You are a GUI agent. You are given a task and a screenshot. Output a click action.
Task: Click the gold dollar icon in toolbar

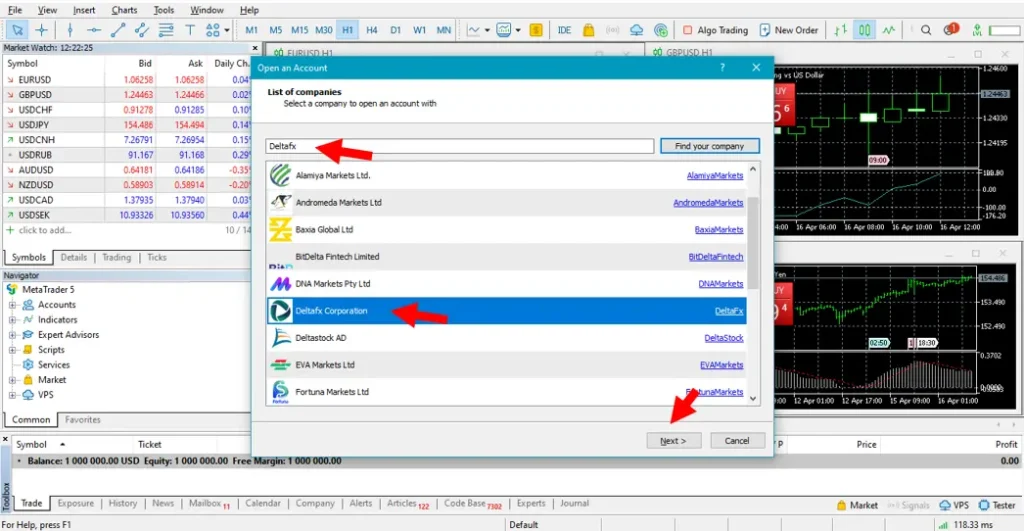click(x=536, y=30)
